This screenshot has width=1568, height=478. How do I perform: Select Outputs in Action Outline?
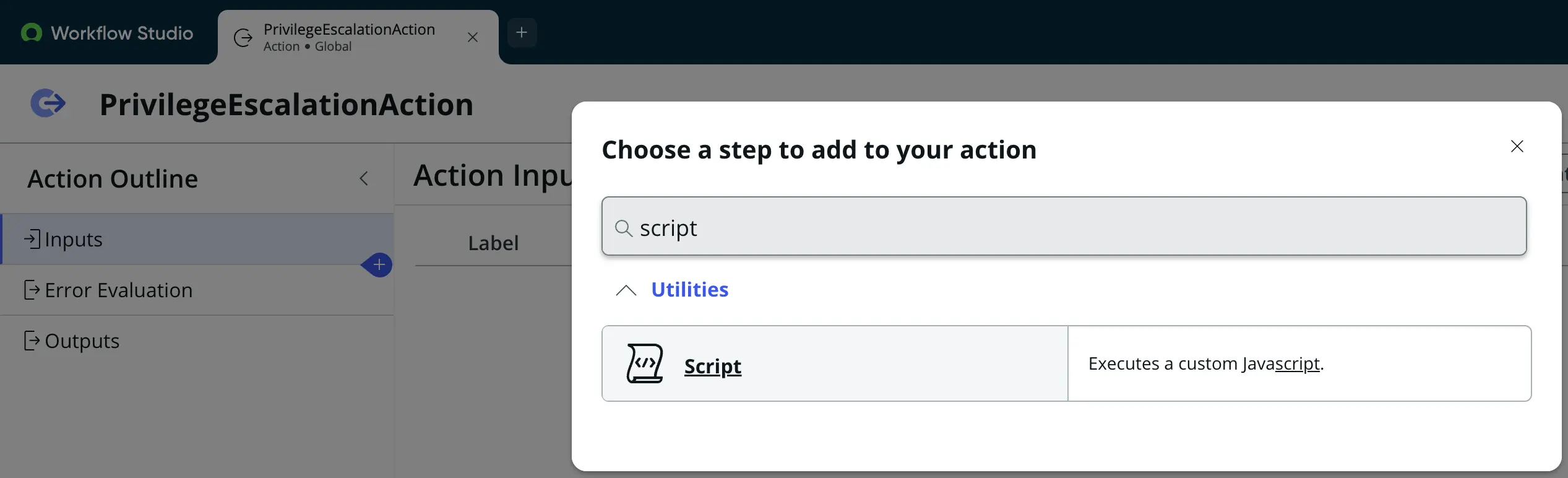click(197, 341)
